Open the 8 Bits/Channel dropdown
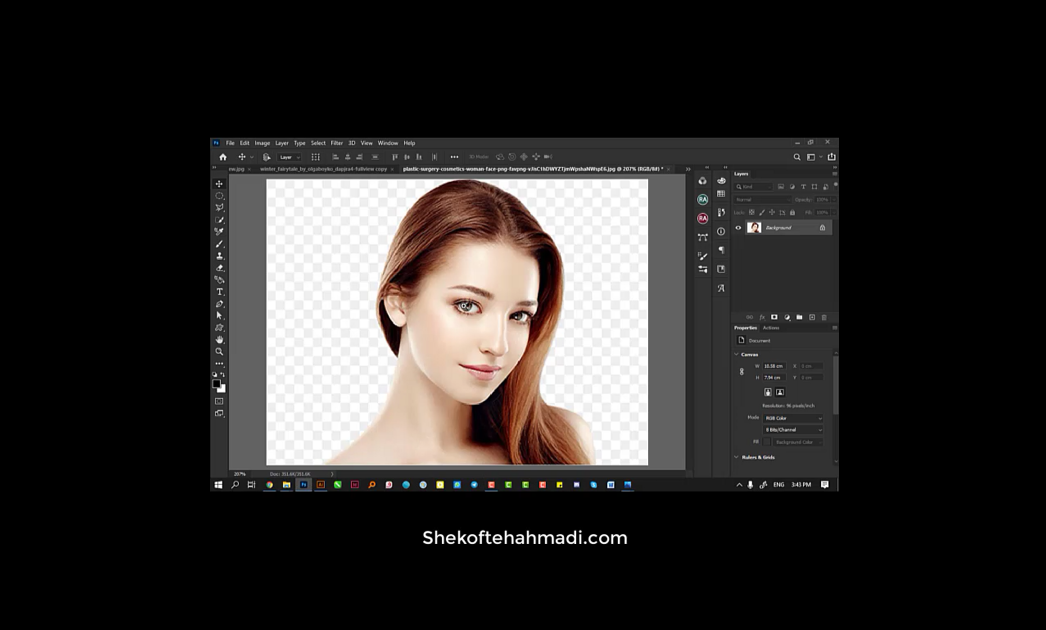The image size is (1046, 630). (x=793, y=430)
